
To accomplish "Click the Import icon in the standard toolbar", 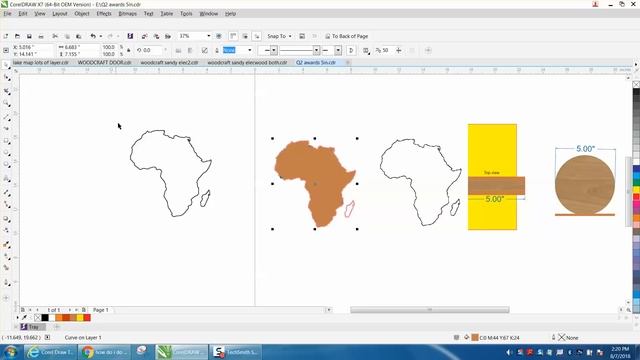I will click(144, 36).
